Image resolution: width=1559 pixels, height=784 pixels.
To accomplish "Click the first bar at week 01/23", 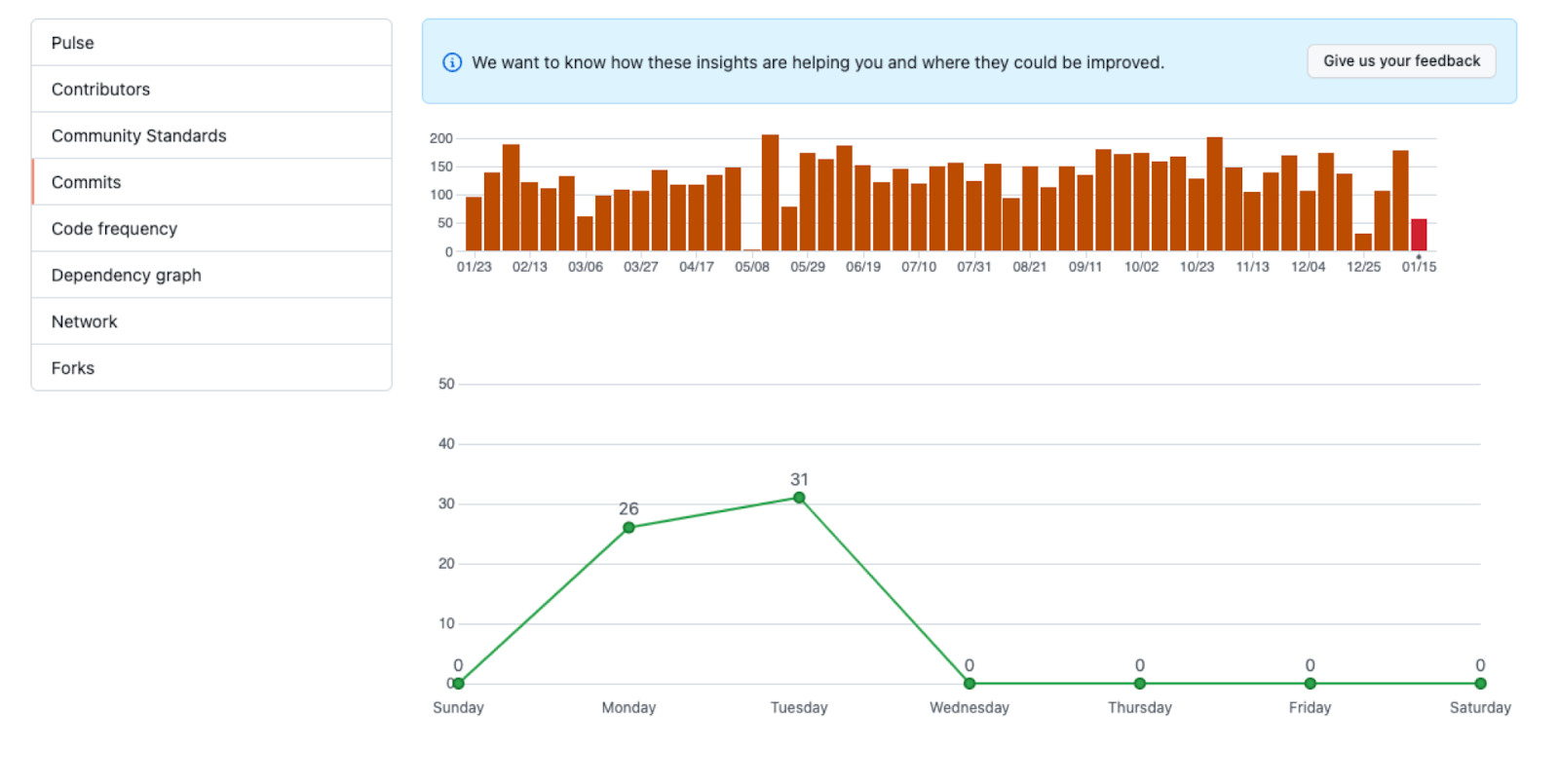I will click(474, 225).
